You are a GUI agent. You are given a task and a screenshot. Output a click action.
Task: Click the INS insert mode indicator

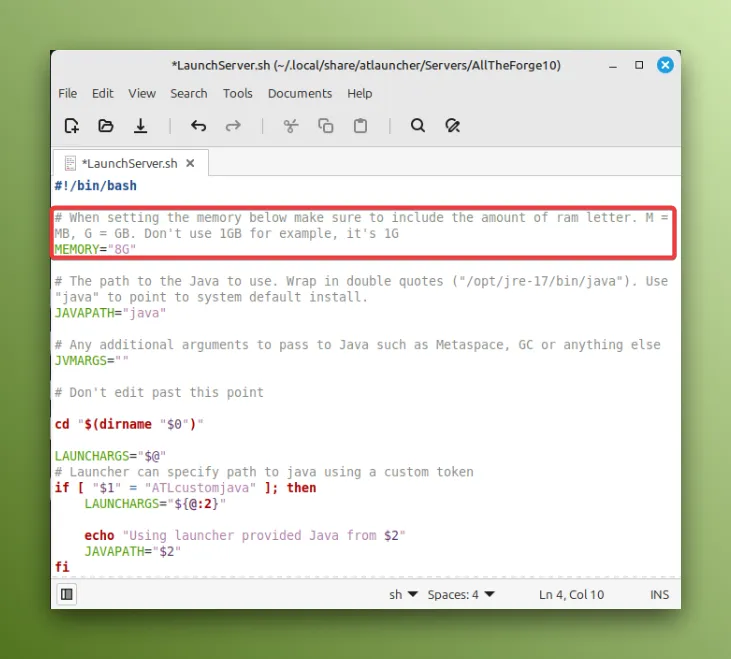coord(659,594)
